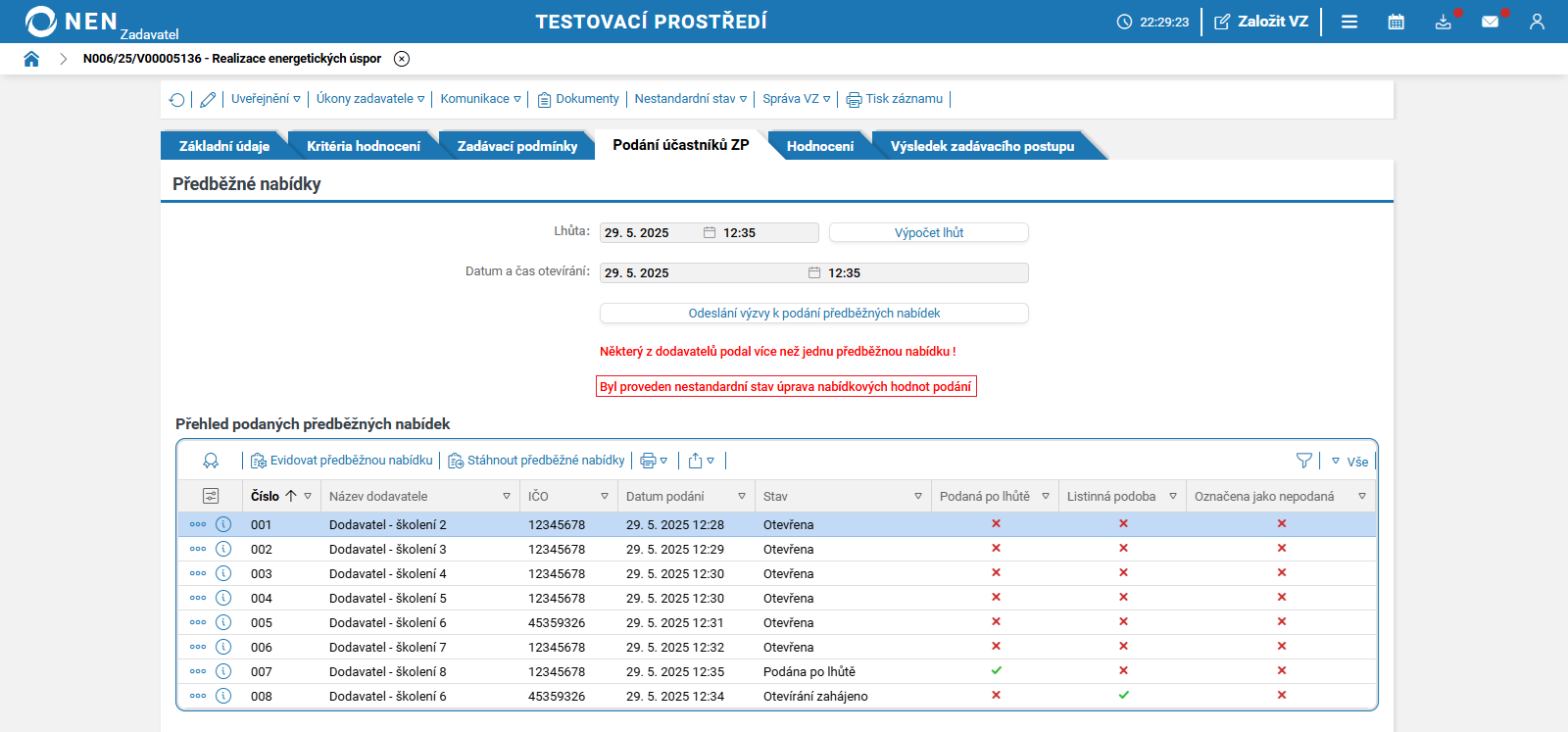This screenshot has height=732, width=1568.
Task: Click the table column settings icon
Action: click(x=211, y=496)
